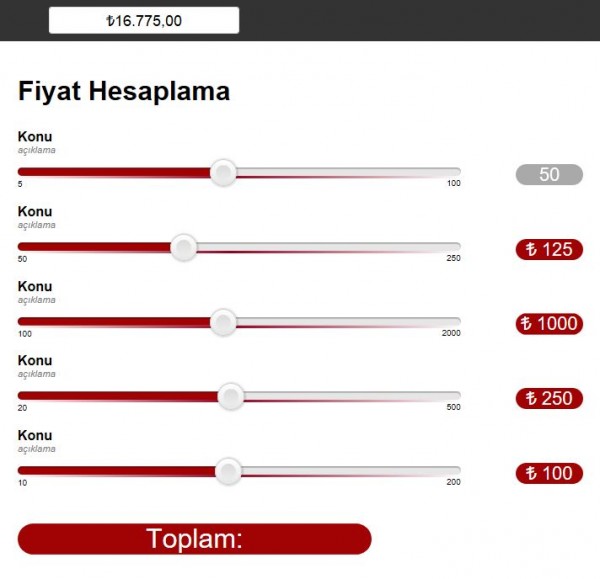Click the red ₺ 1000 price badge
Screen dimensions: 600x579
tap(549, 324)
